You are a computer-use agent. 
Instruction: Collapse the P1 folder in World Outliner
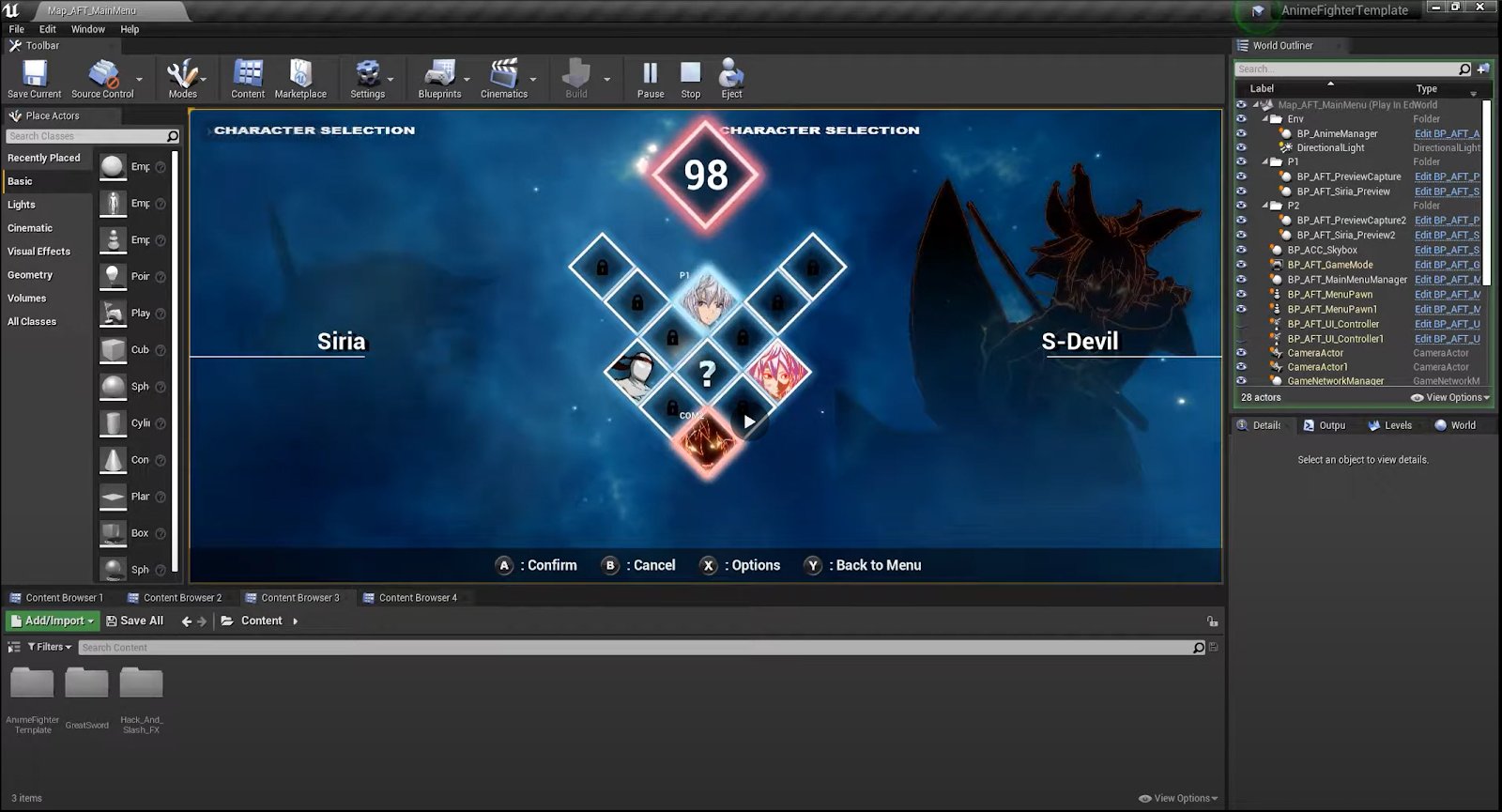click(1265, 162)
